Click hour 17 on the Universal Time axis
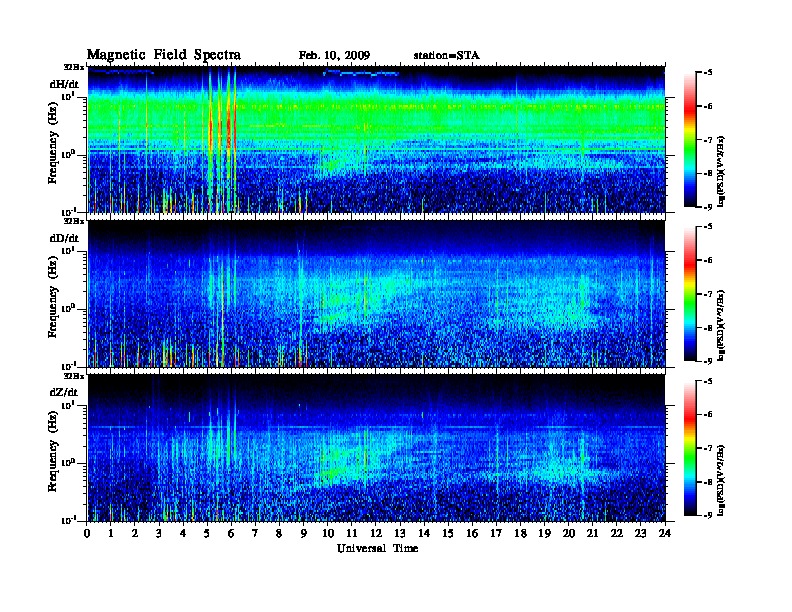 point(496,533)
